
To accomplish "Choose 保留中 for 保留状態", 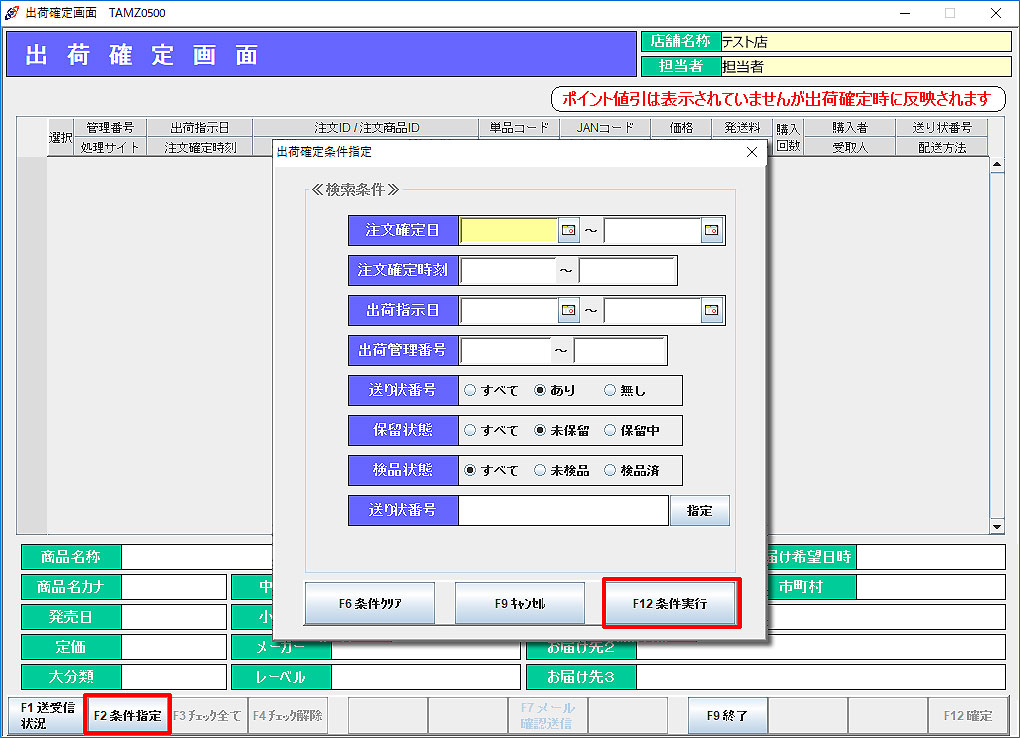I will [x=610, y=430].
